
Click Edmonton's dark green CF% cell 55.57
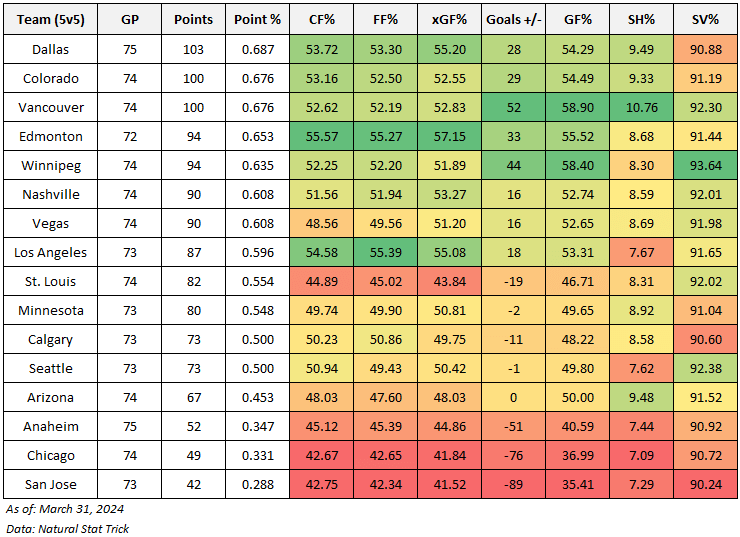coord(321,136)
